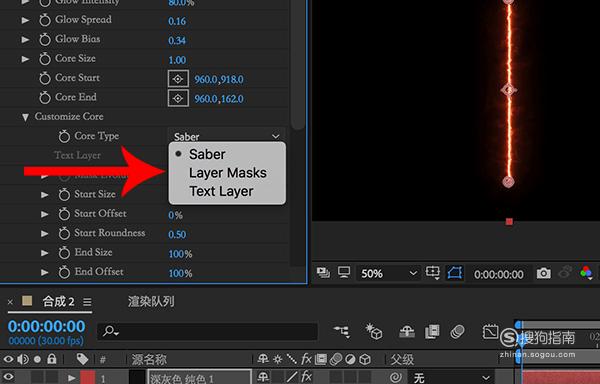The width and height of the screenshot is (600, 384).
Task: Expand the Glow Bias property
Action: pyautogui.click(x=25, y=39)
